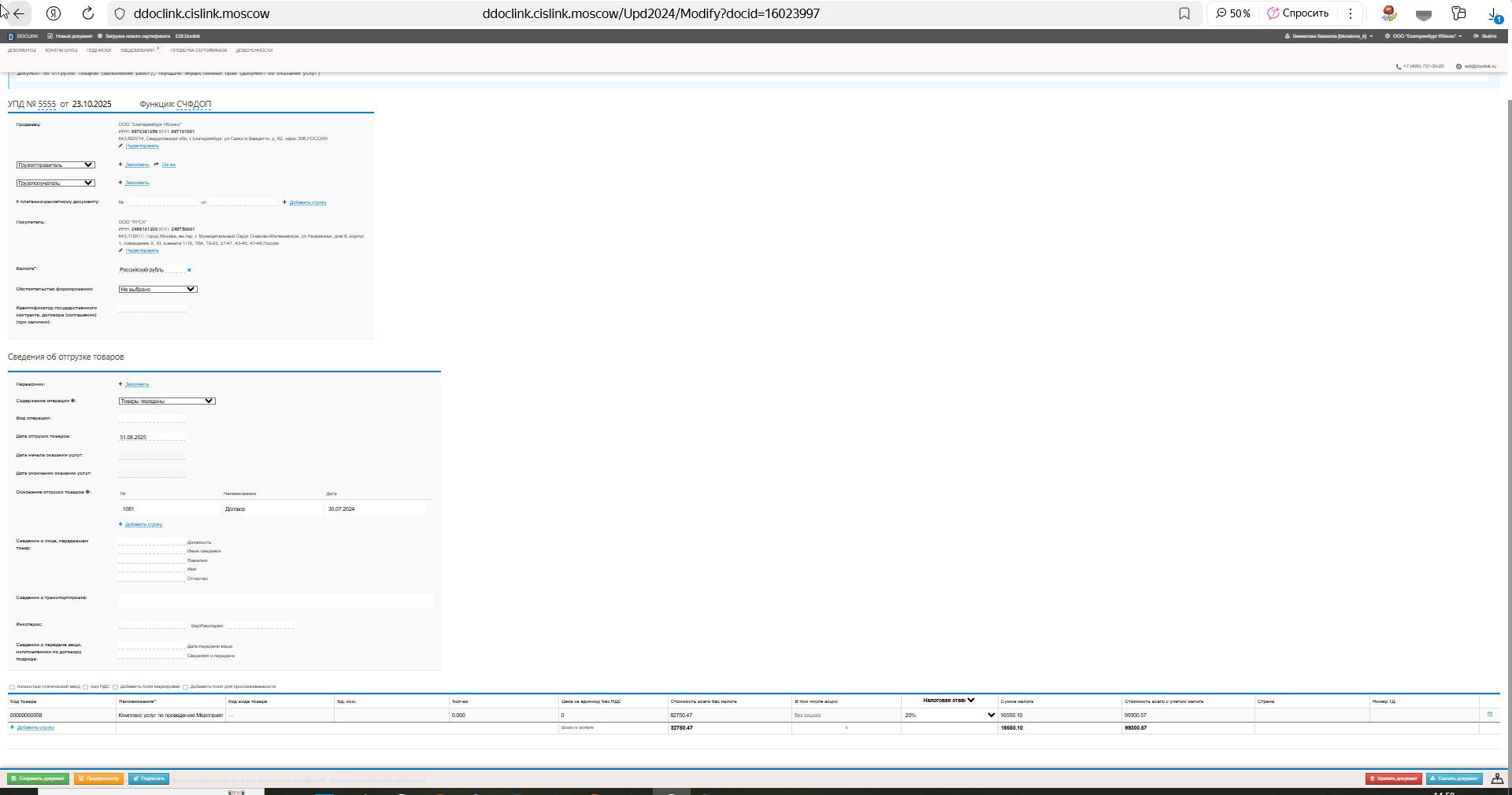Clear the 'Российский рубль' currency with the x icon
1512x795 pixels.
tap(189, 270)
